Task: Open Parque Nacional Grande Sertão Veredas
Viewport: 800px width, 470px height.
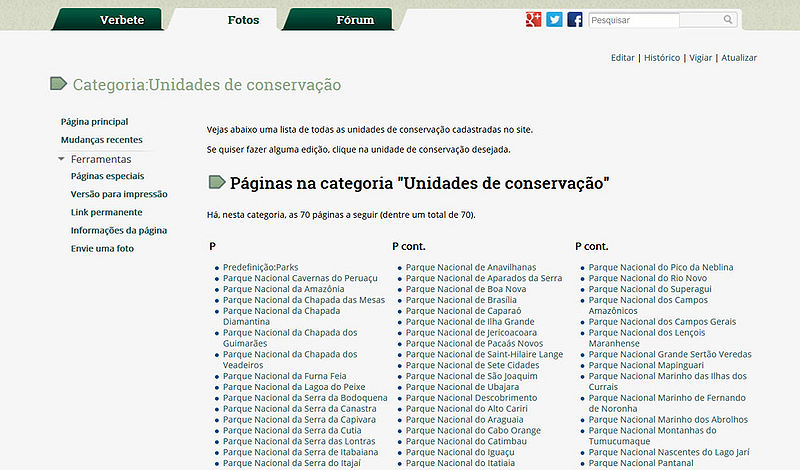Action: pos(670,354)
